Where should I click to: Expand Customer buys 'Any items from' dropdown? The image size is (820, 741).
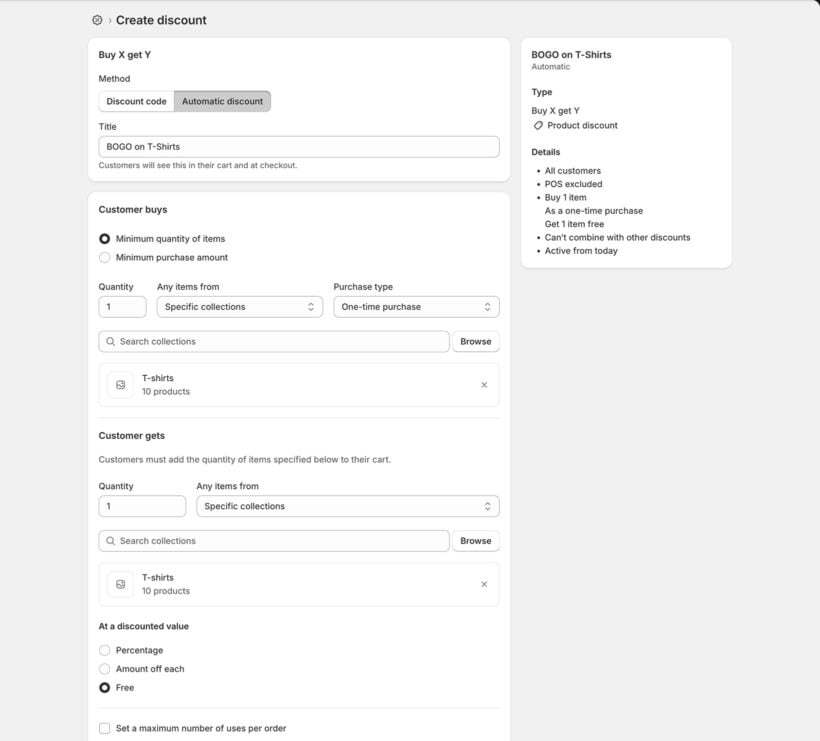(x=239, y=307)
